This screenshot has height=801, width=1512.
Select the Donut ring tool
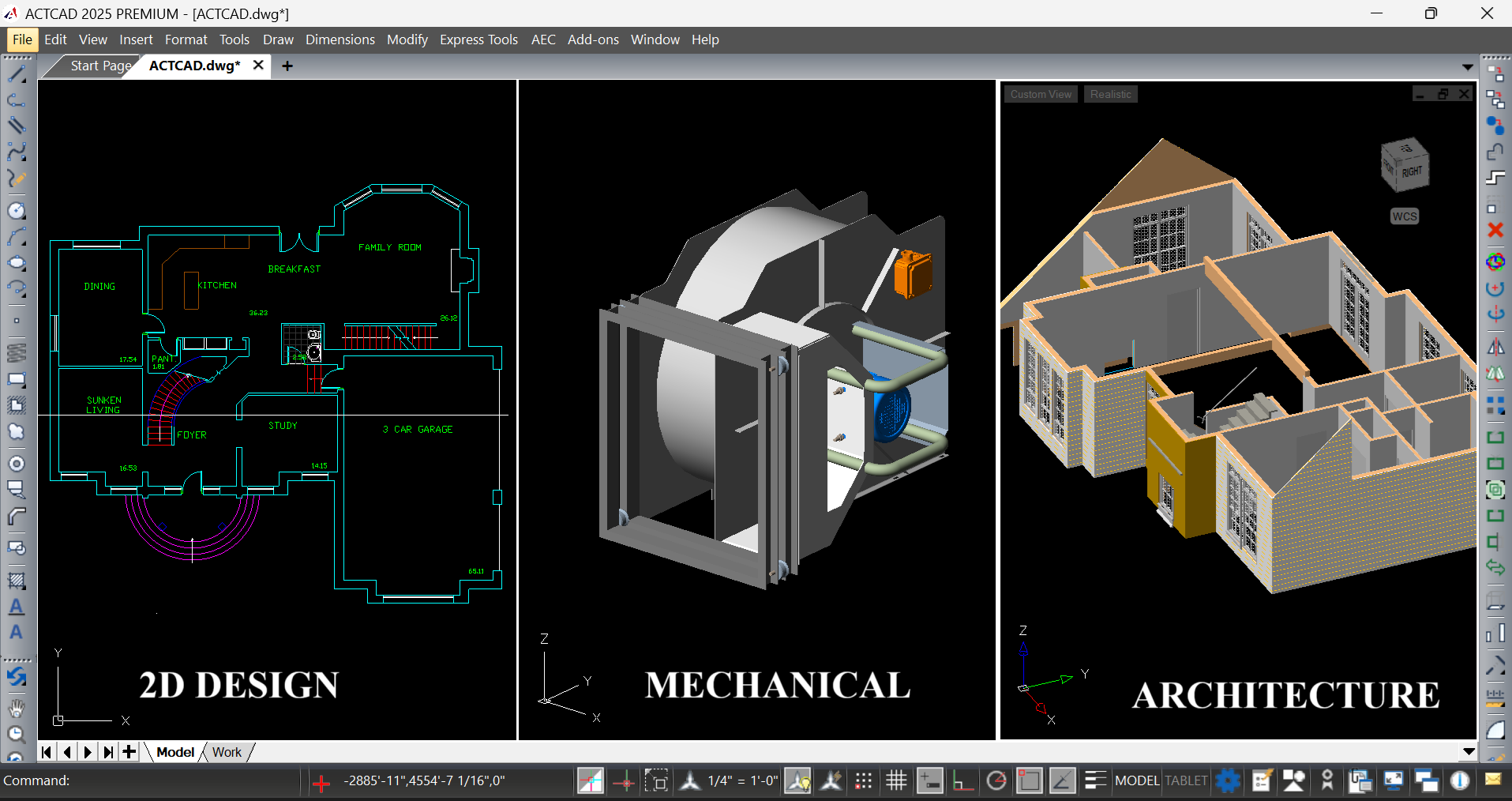[x=17, y=464]
